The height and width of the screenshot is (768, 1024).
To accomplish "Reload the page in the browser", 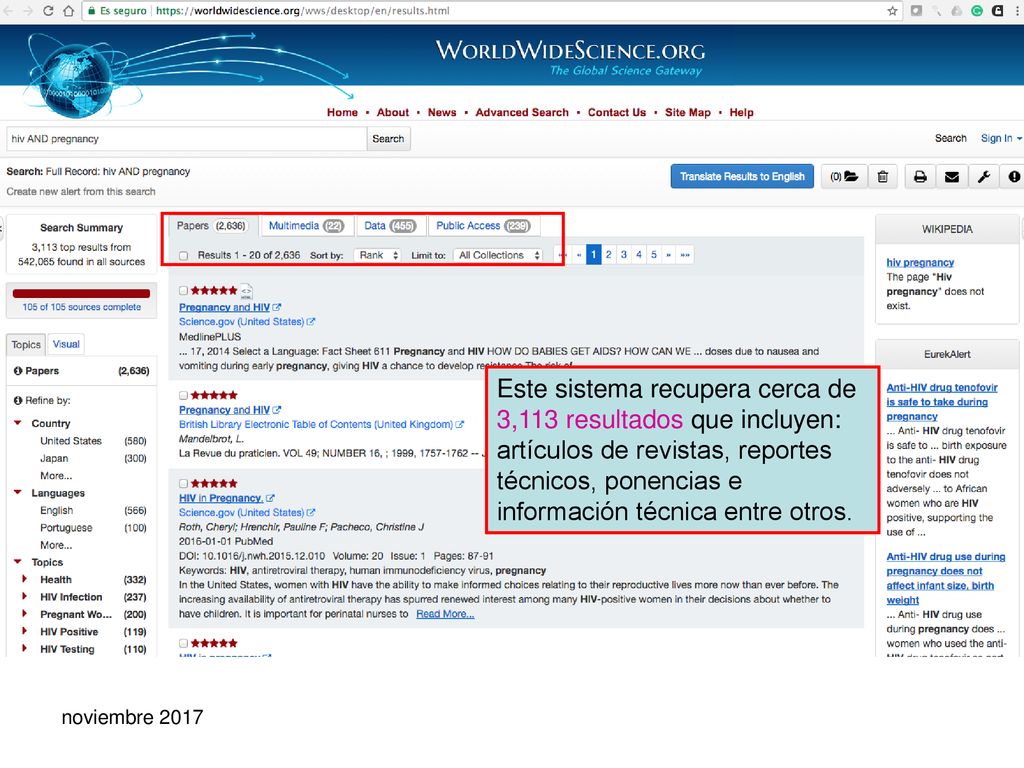I will (48, 10).
